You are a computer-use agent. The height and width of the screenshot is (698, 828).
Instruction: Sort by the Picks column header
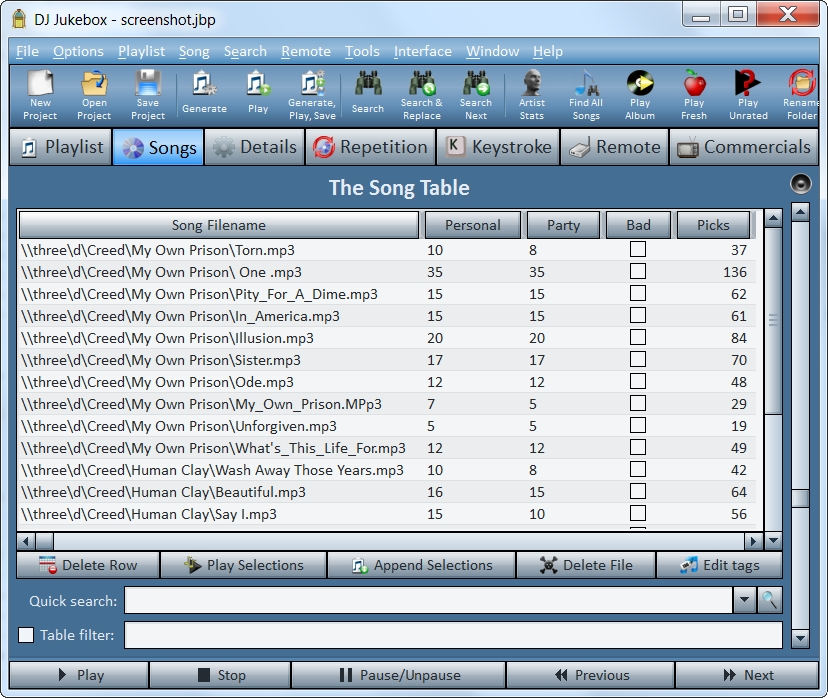(x=713, y=225)
